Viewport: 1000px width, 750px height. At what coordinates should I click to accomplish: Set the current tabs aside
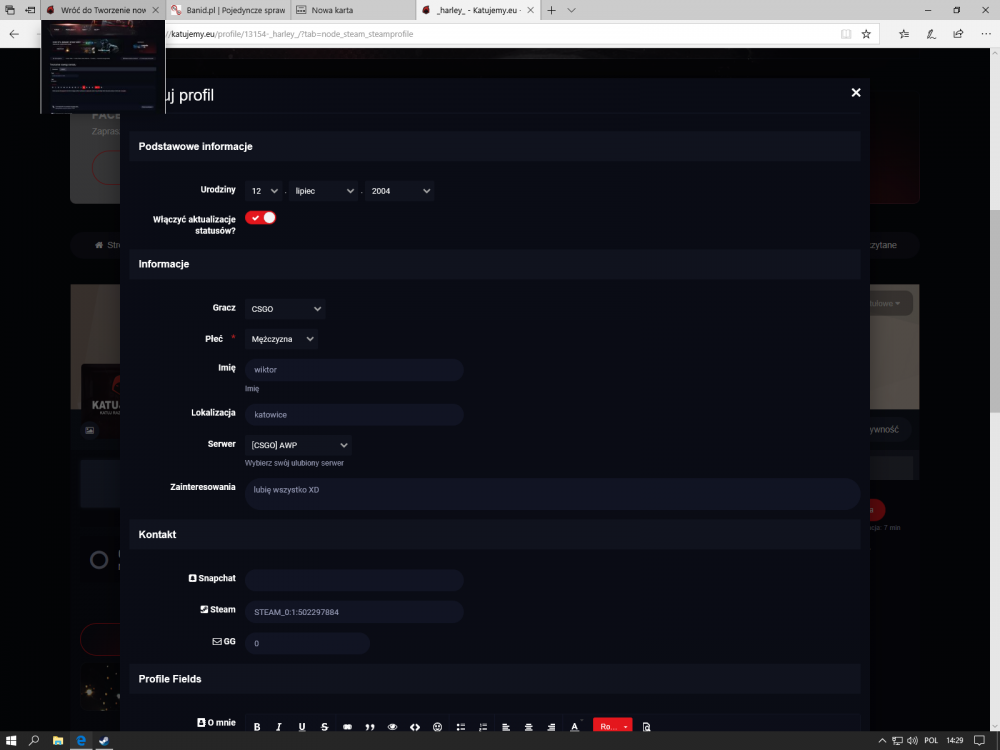tap(30, 10)
